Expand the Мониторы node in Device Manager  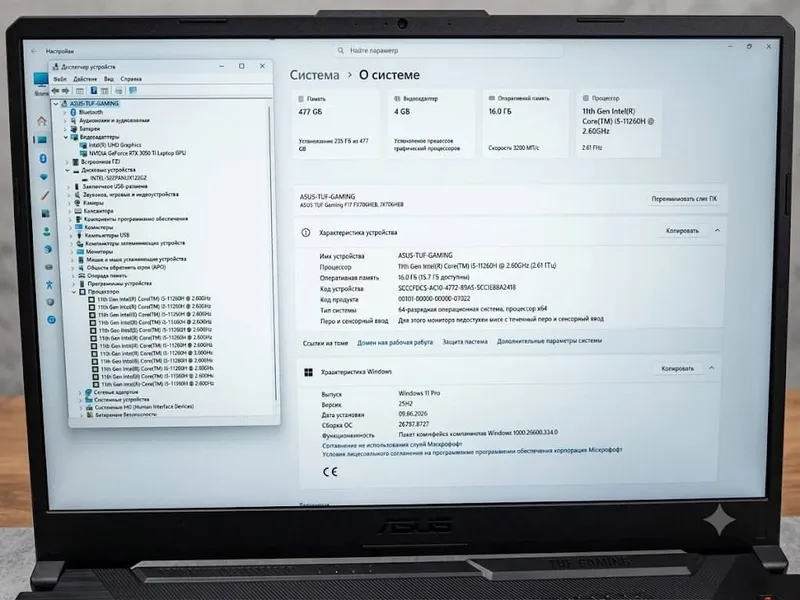click(72, 252)
